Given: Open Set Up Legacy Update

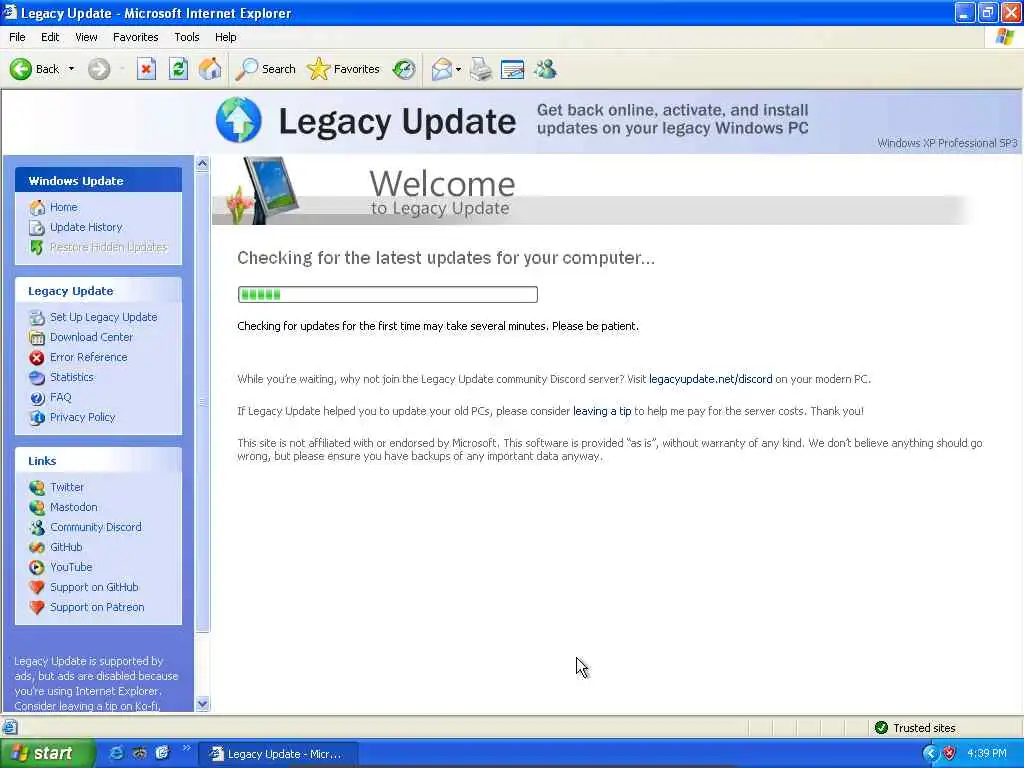Looking at the screenshot, I should [x=104, y=317].
